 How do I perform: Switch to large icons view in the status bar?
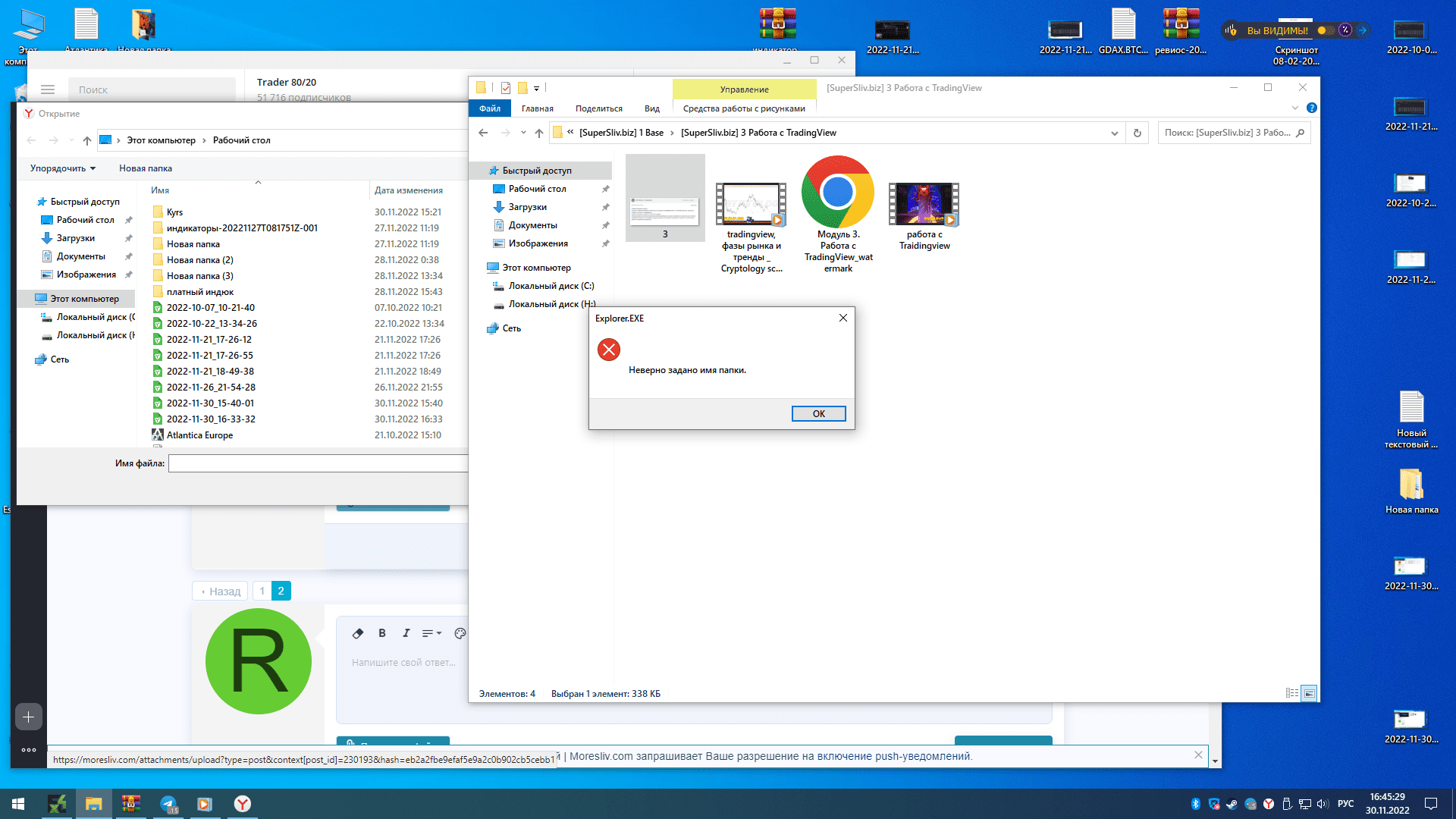[x=1309, y=693]
